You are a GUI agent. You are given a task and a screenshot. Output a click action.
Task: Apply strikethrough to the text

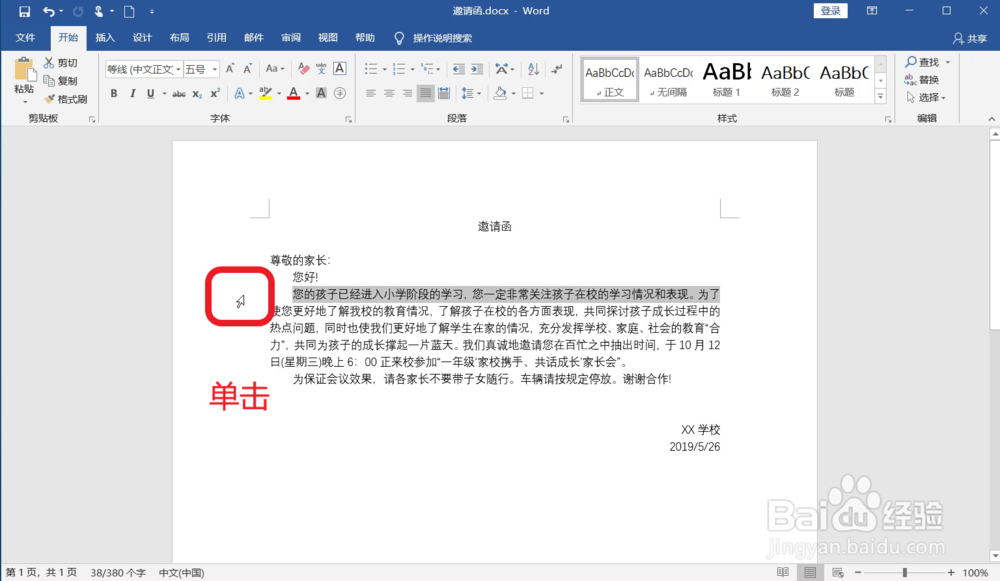click(x=181, y=93)
